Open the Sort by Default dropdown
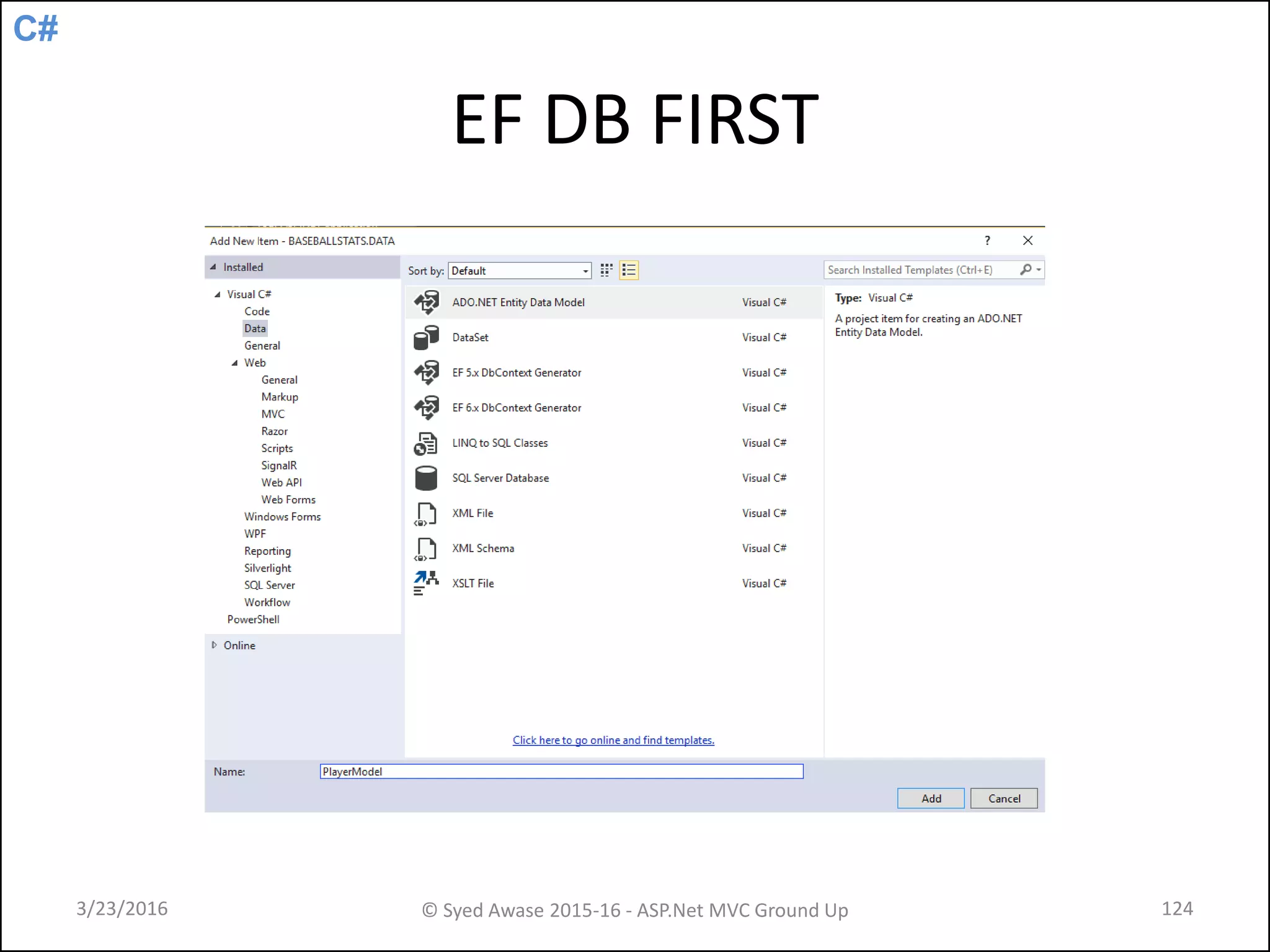This screenshot has height=952, width=1270. [x=520, y=271]
